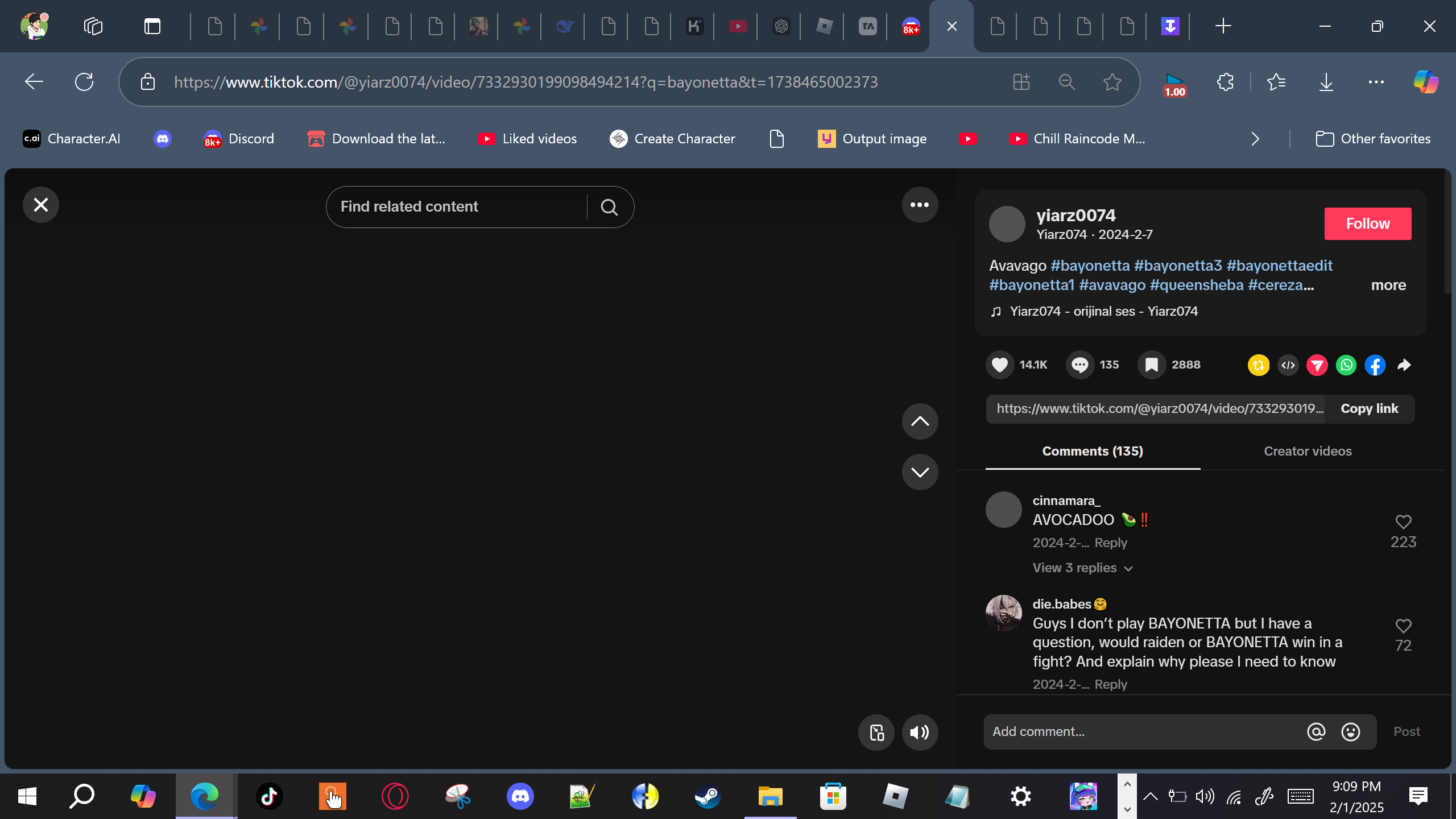Select the Comments (135) tab

[1092, 451]
